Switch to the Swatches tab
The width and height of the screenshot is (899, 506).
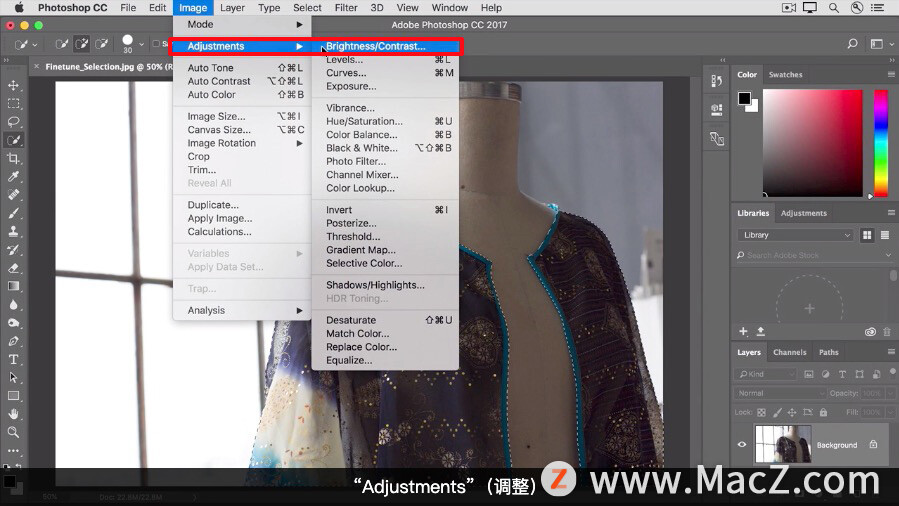click(x=785, y=74)
